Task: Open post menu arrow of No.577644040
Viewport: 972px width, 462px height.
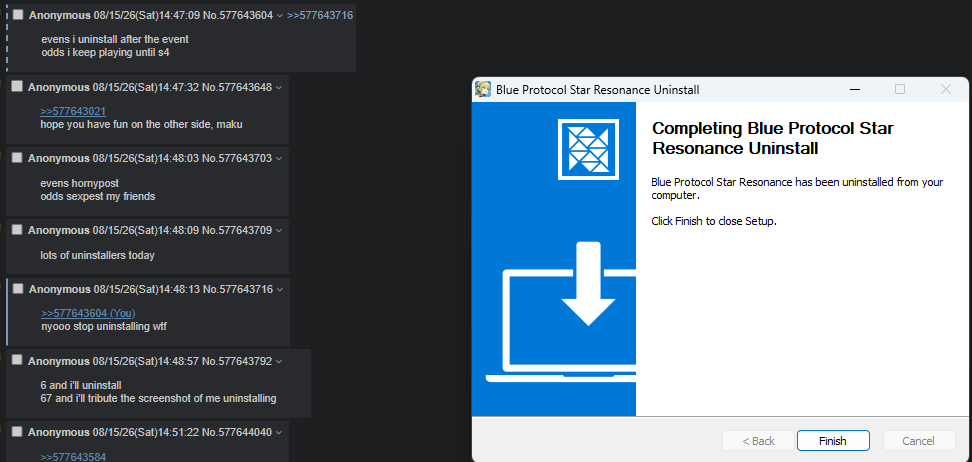Action: (278, 432)
